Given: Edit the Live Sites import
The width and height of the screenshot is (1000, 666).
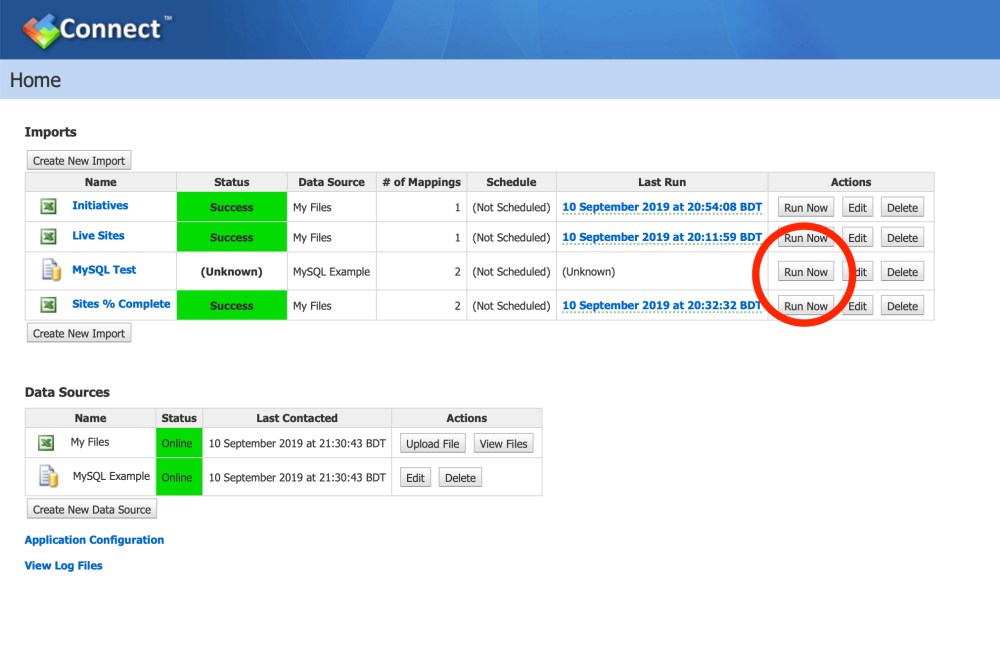Looking at the screenshot, I should coord(857,237).
